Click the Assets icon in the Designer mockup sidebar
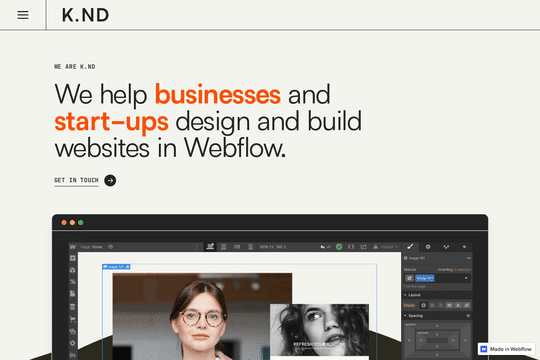Image resolution: width=540 pixels, height=360 pixels. pyautogui.click(x=73, y=331)
